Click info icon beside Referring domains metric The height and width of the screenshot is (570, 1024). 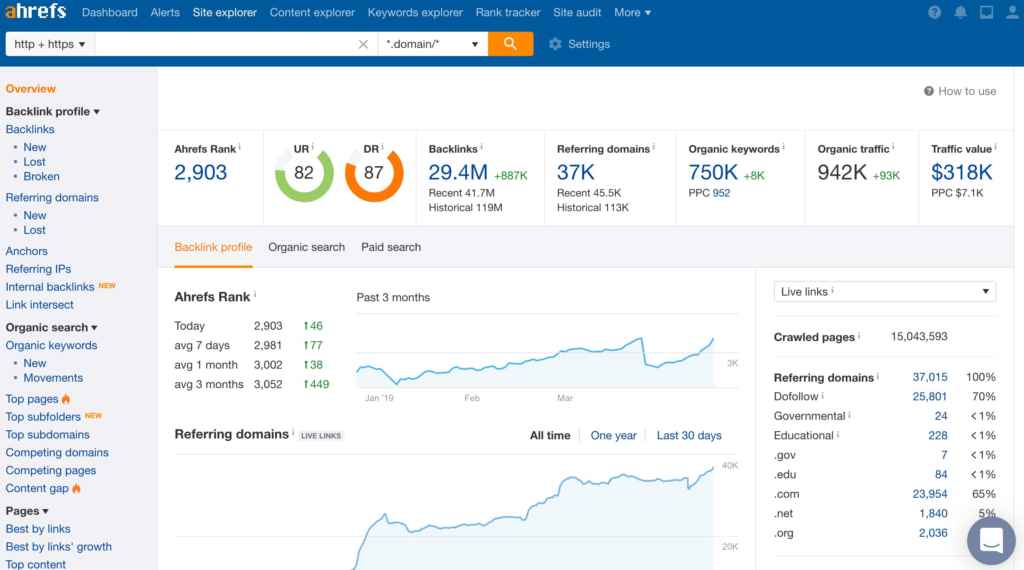654,146
